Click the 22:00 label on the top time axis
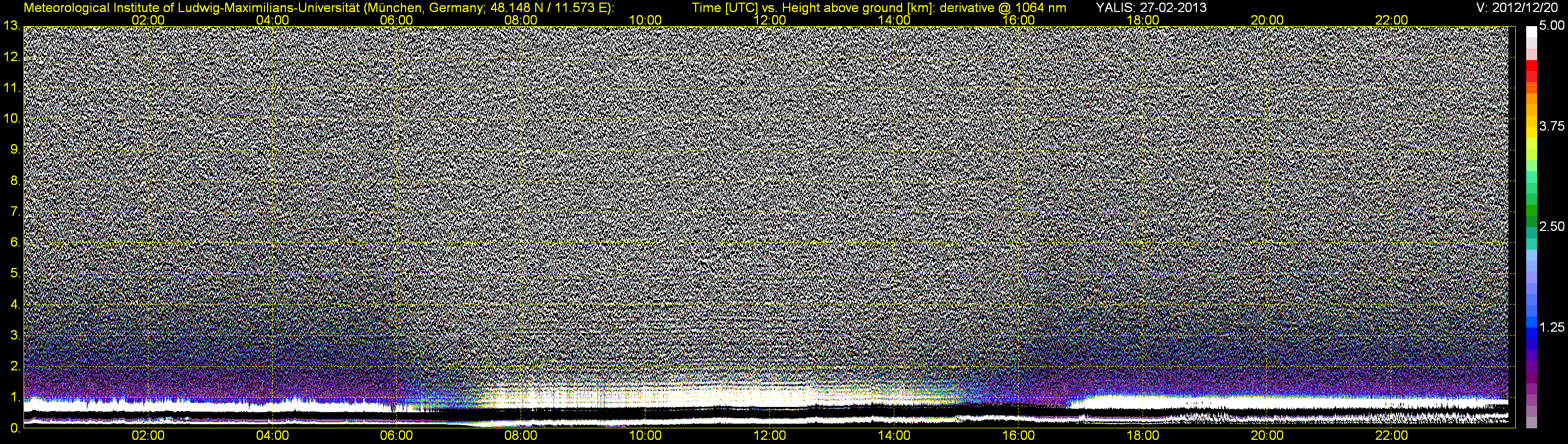1568x444 pixels. click(1391, 20)
